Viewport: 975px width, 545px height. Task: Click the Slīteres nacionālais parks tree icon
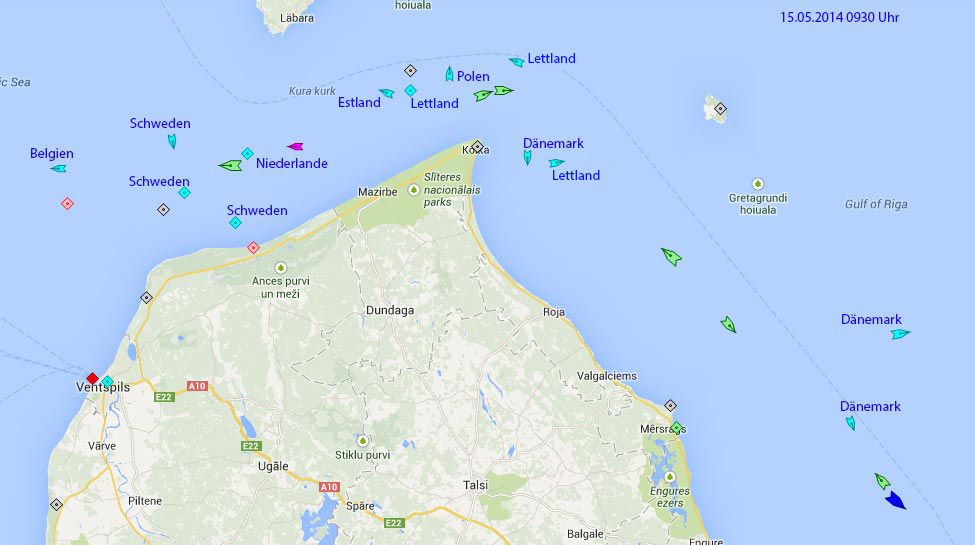click(x=413, y=189)
